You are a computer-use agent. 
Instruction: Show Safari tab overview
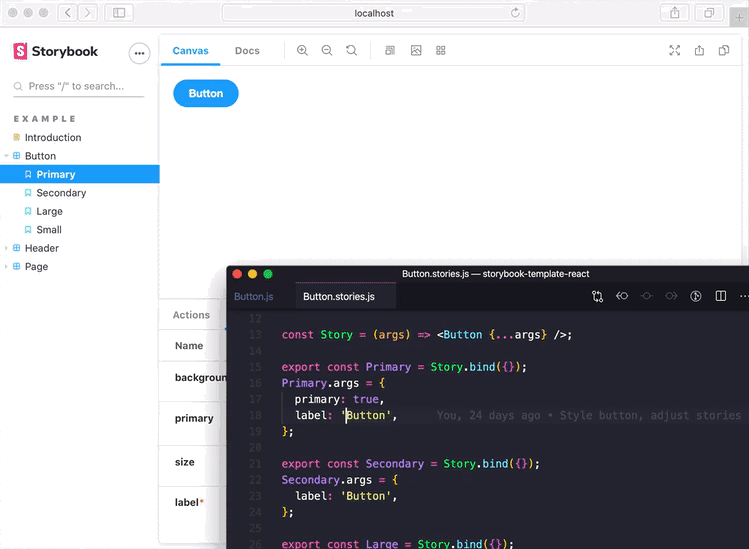click(x=709, y=13)
